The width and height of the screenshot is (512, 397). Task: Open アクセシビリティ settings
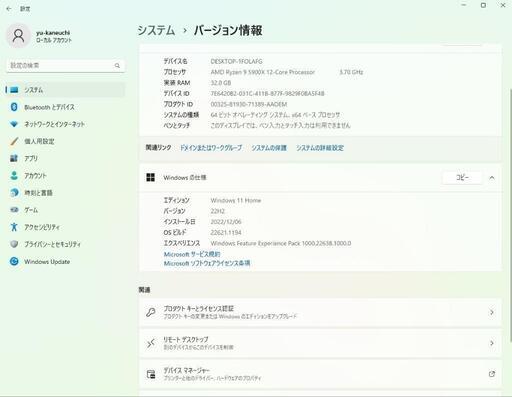tap(66, 227)
